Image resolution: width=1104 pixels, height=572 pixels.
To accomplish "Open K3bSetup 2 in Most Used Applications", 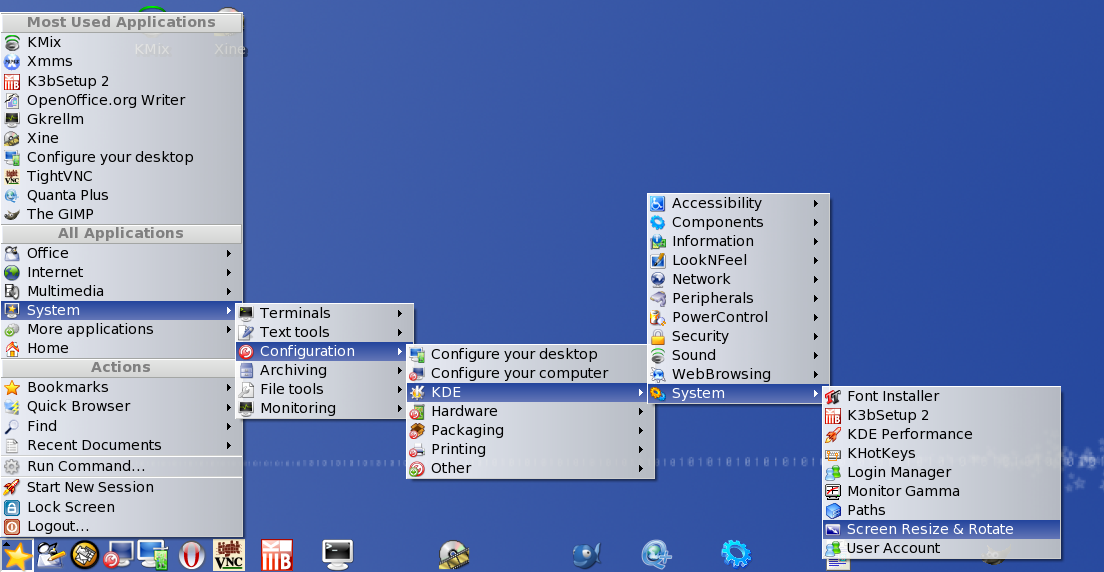I will pos(122,81).
